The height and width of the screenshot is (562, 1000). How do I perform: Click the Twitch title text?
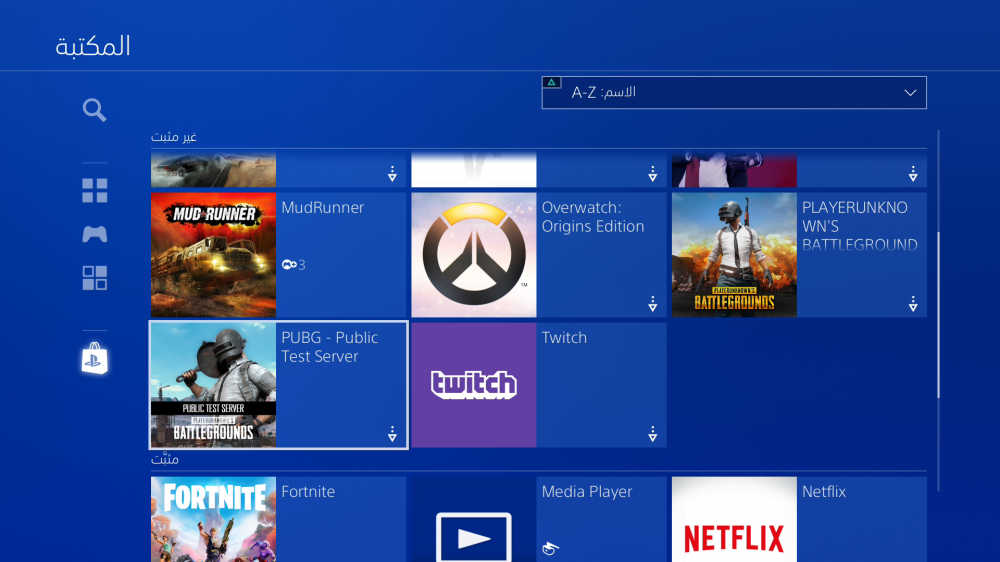(564, 337)
